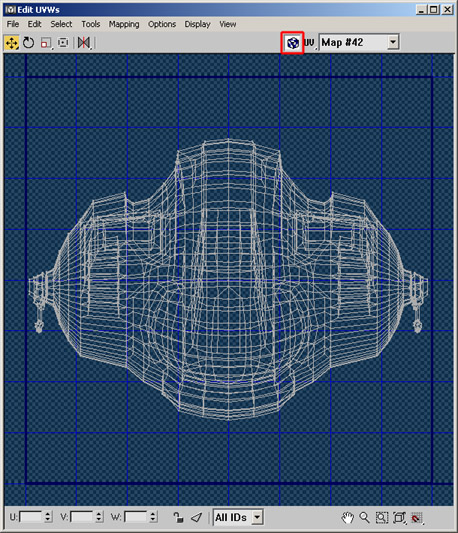Toggle Show Map checkered cube icon

click(x=293, y=43)
